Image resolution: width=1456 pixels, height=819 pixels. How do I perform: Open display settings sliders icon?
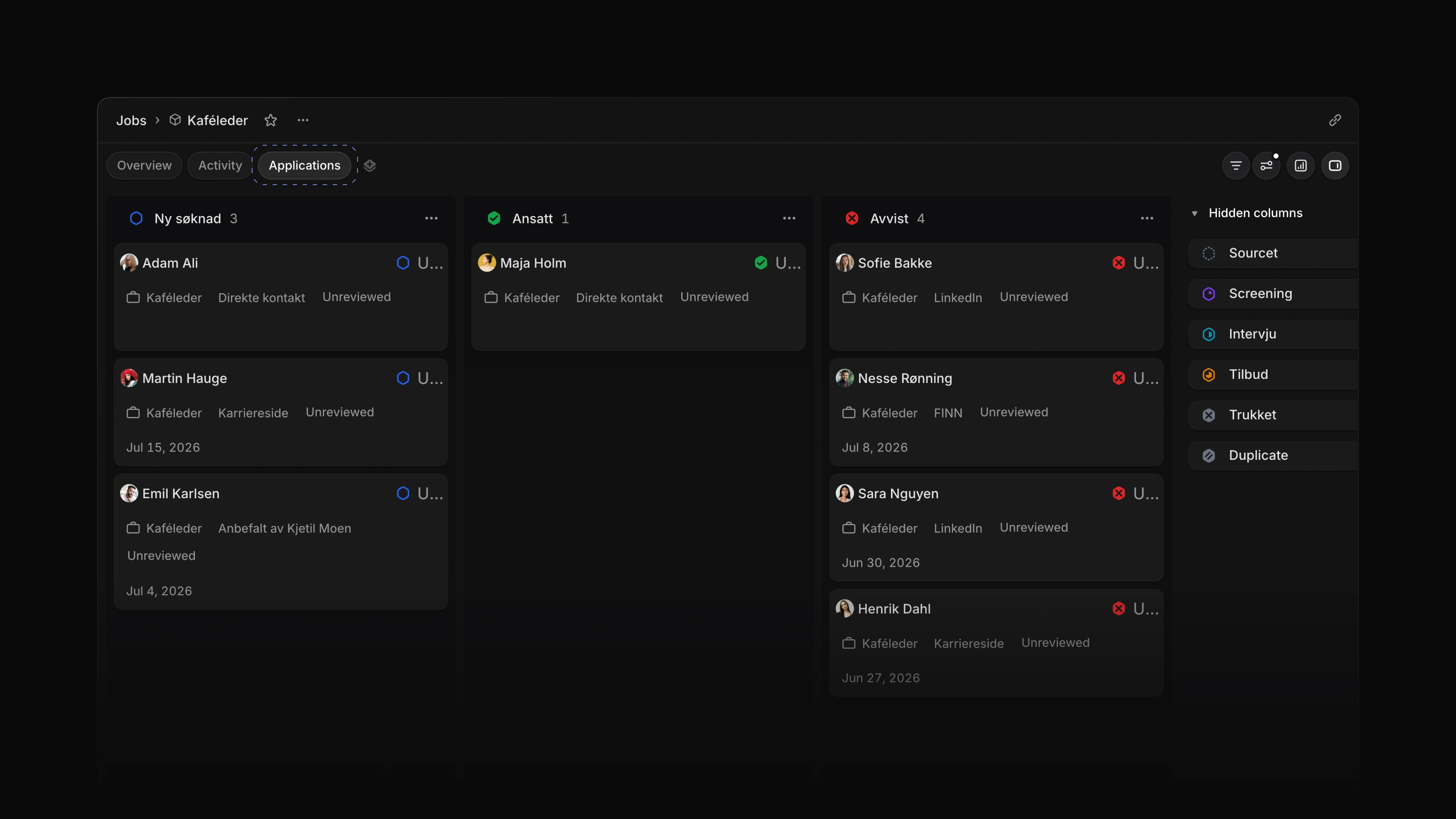[x=1267, y=166]
